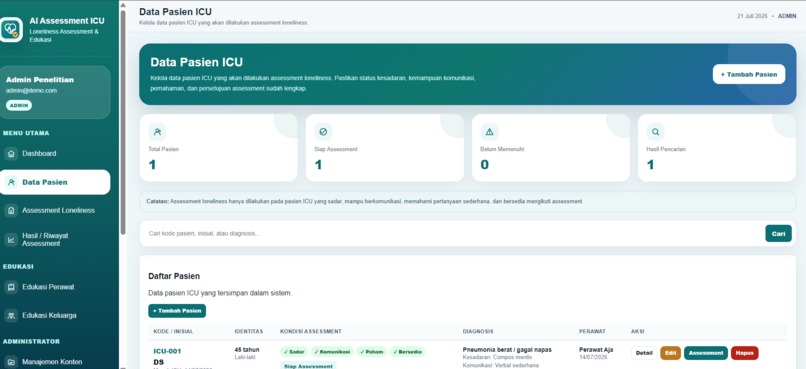Click the PERAWAT column header
806x369 pixels.
click(x=592, y=331)
